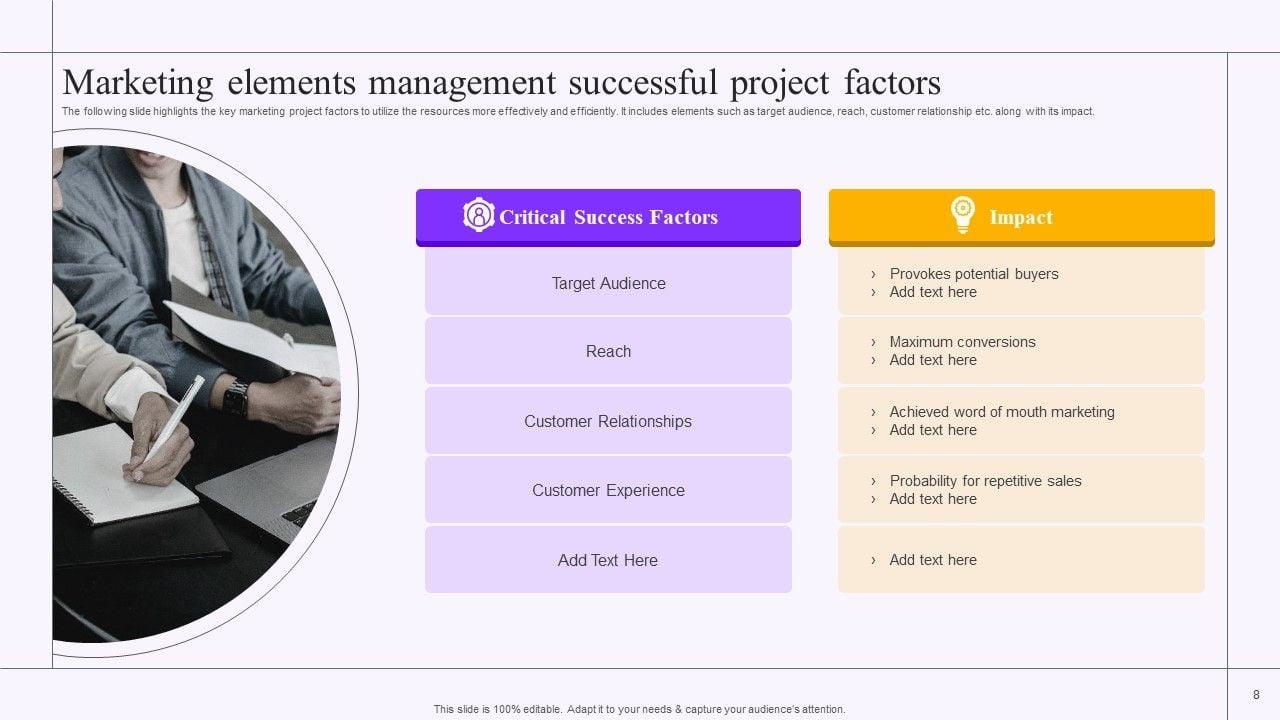Select the Customer Relationships box
Image resolution: width=1280 pixels, height=720 pixels.
tap(608, 421)
